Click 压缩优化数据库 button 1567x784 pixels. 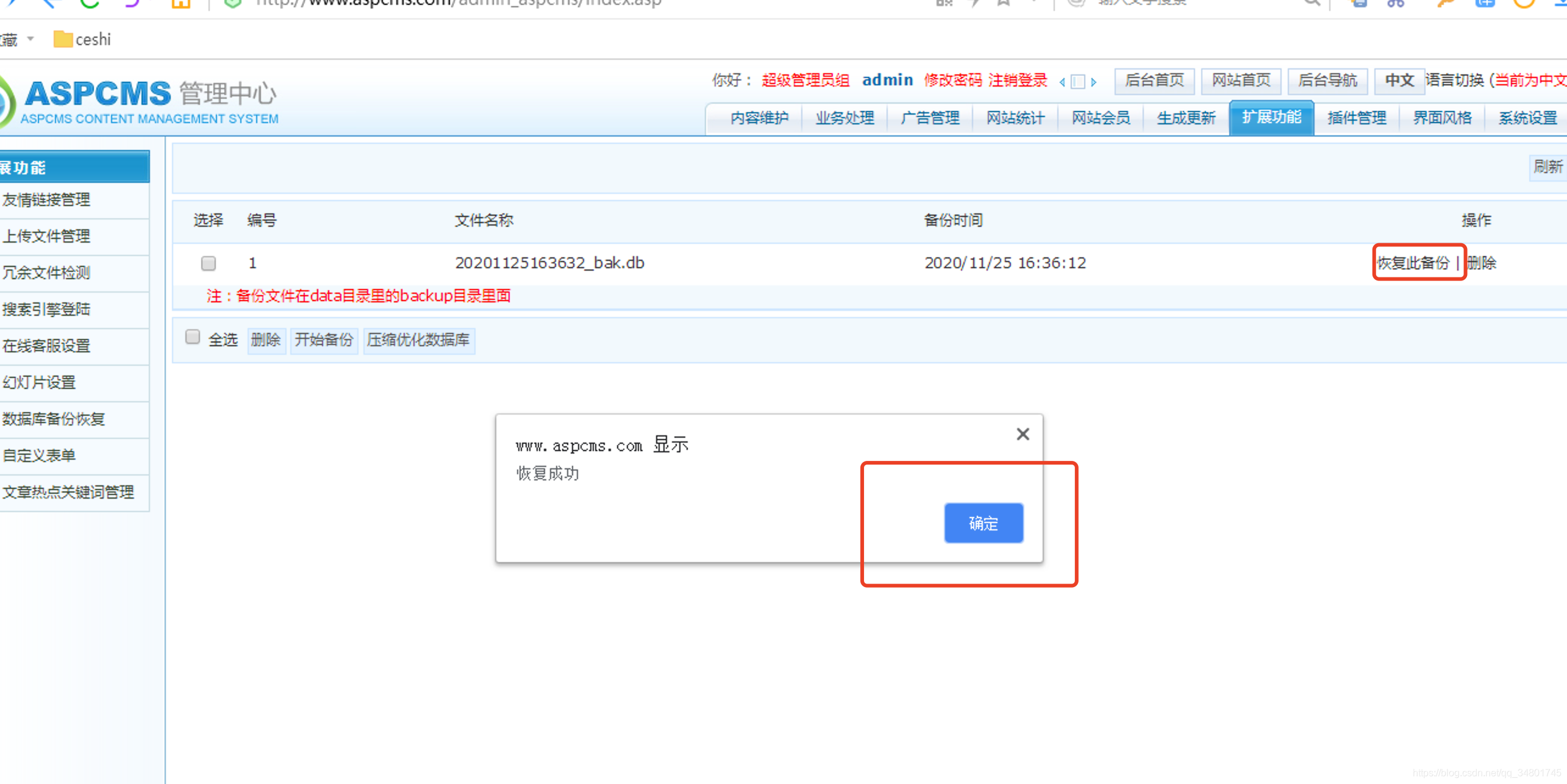(x=418, y=340)
